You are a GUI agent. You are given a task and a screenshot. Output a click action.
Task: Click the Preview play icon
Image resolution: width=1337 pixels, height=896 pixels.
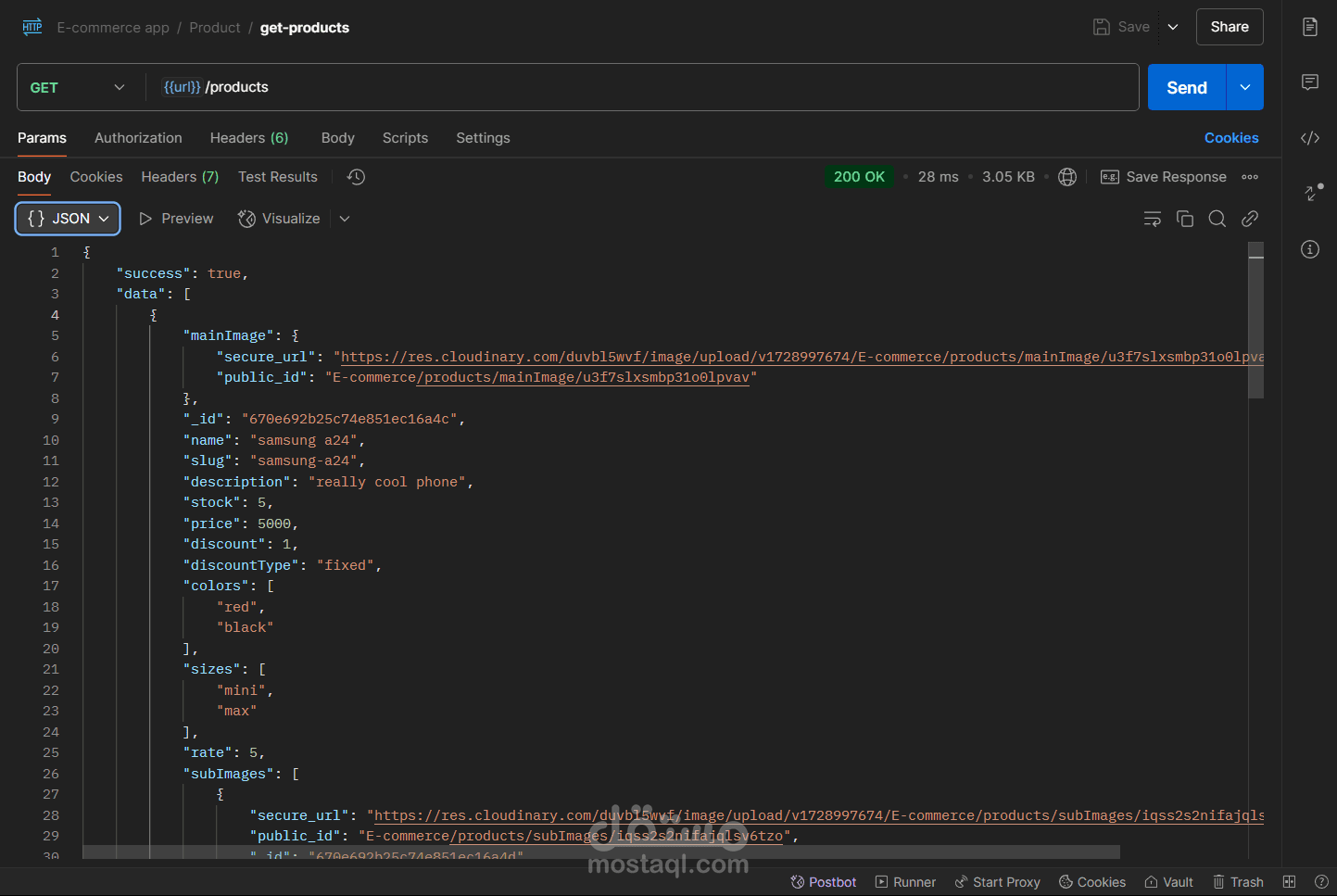coord(145,219)
